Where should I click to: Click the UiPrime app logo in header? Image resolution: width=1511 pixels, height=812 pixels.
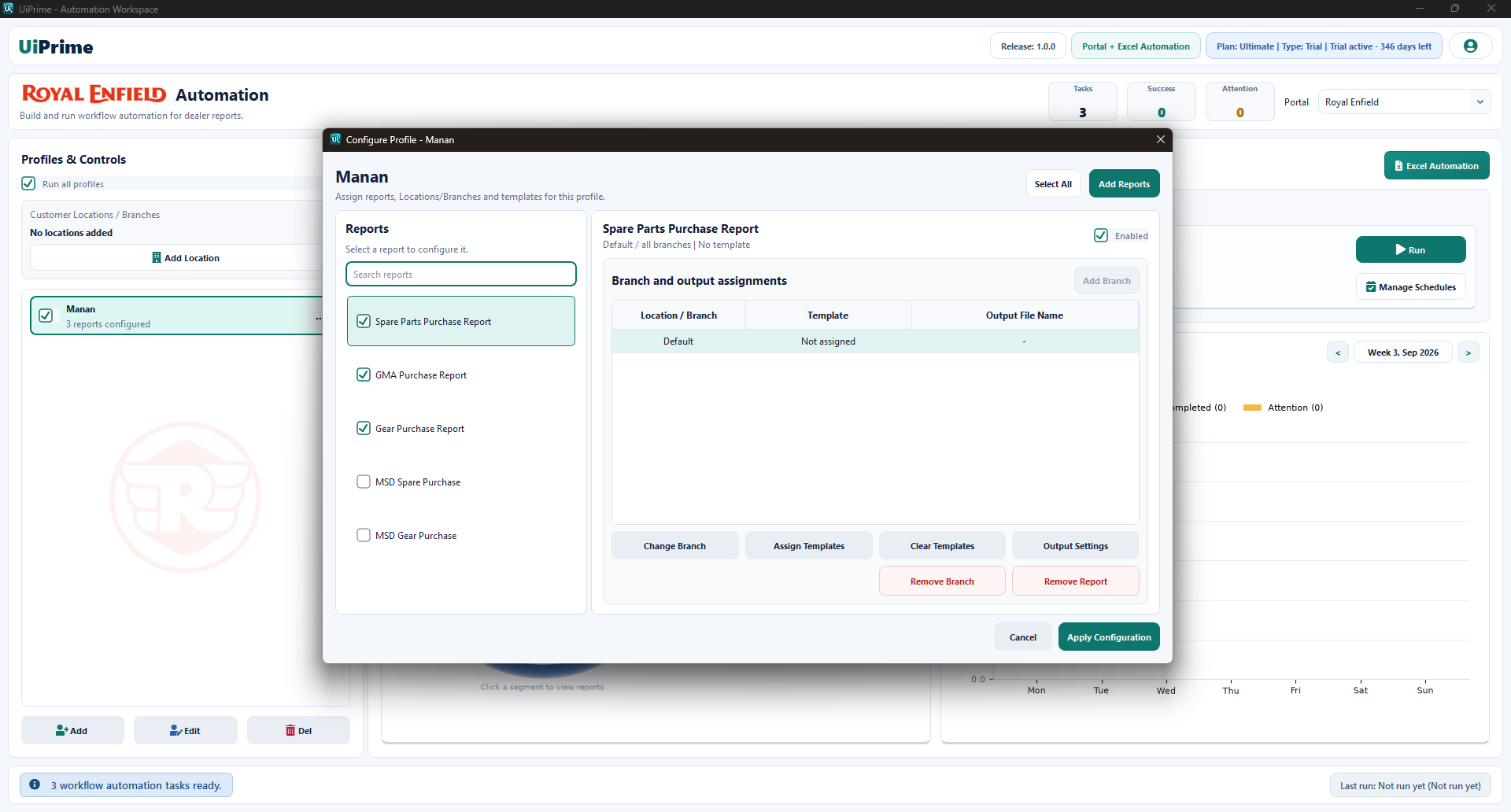[x=56, y=46]
